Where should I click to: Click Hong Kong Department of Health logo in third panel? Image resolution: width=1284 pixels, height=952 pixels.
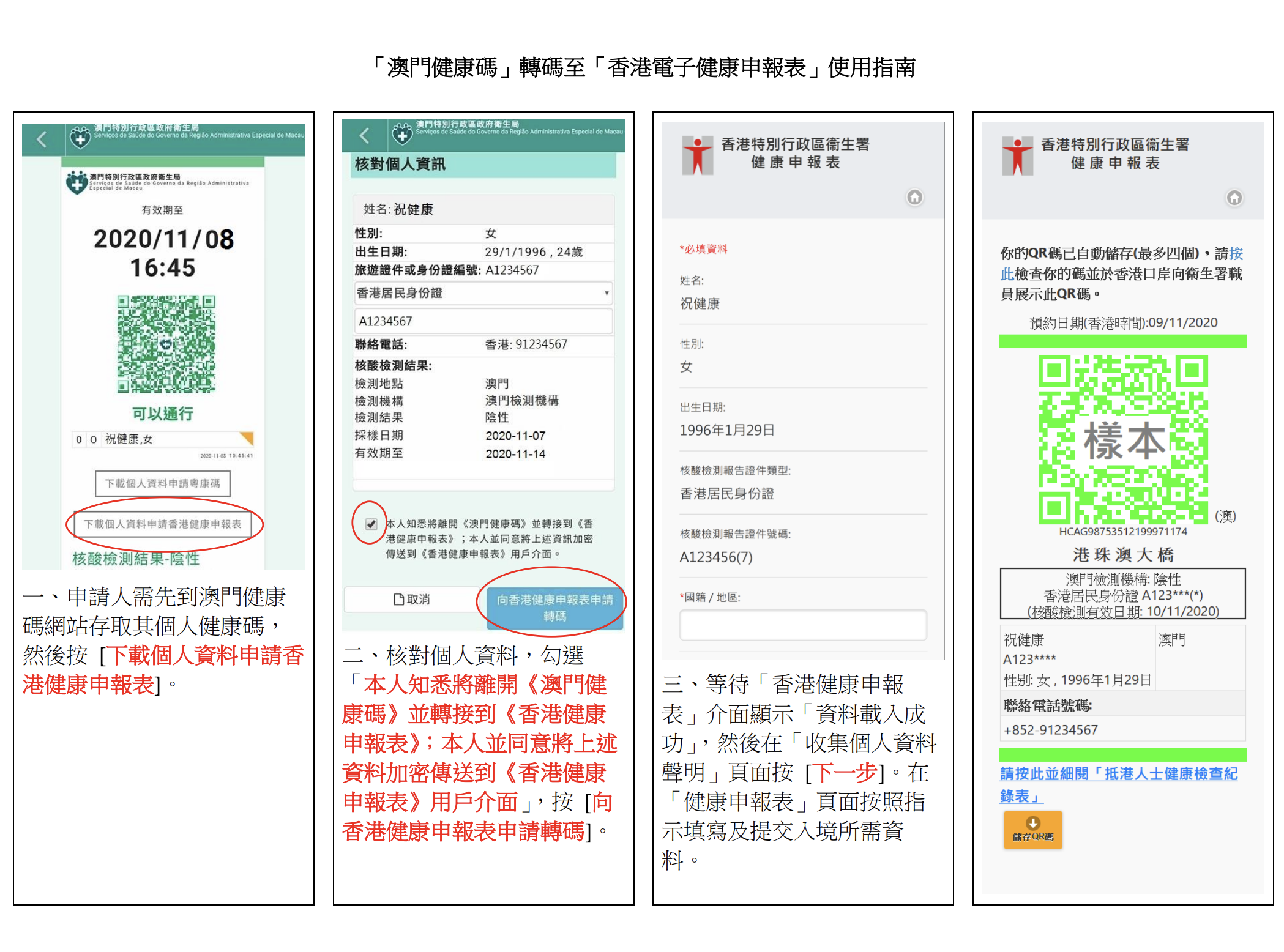click(698, 155)
